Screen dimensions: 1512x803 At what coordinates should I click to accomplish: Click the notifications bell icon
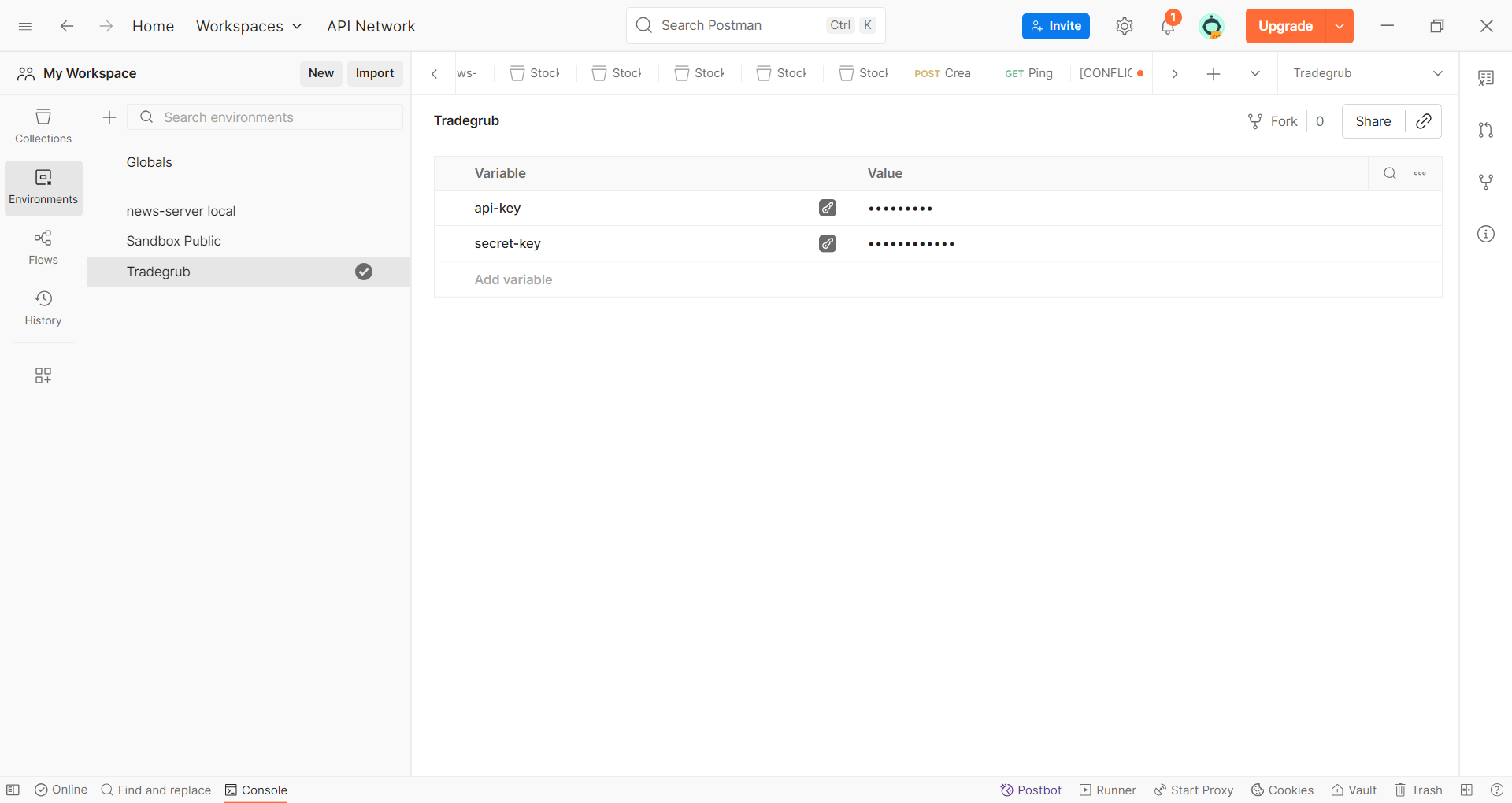[x=1167, y=26]
